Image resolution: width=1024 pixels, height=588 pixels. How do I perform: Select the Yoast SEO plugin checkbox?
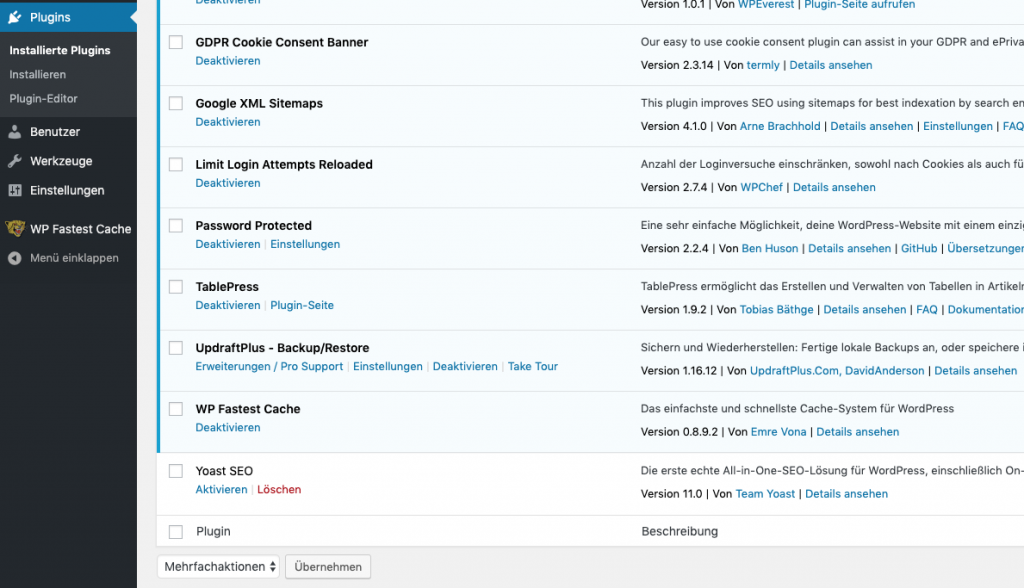[176, 471]
